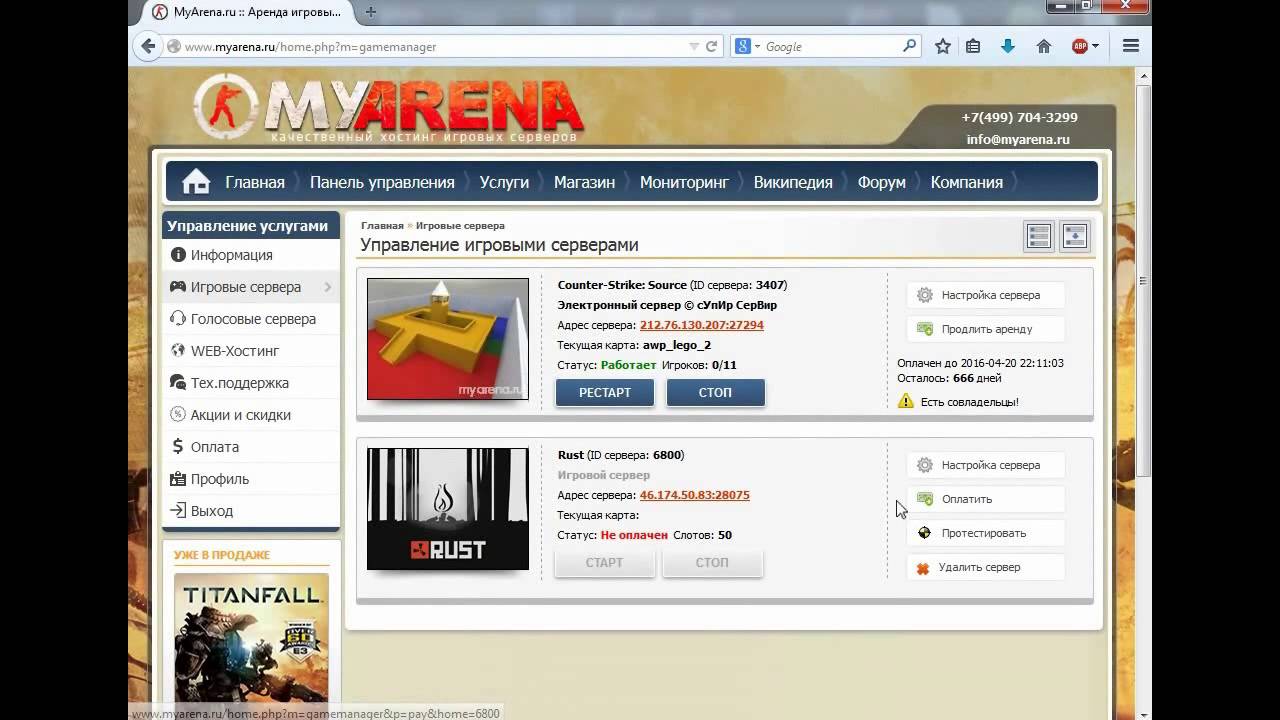Click the site home icon in navbar
The image size is (1280, 720).
[x=196, y=182]
